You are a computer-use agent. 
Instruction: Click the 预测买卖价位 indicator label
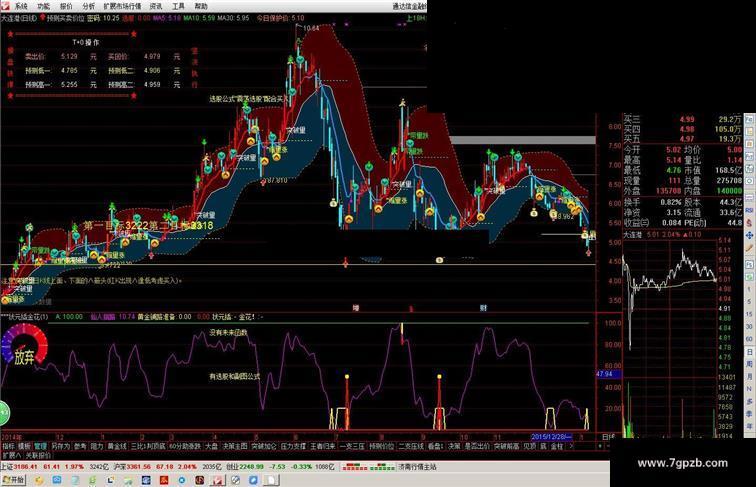(x=65, y=18)
